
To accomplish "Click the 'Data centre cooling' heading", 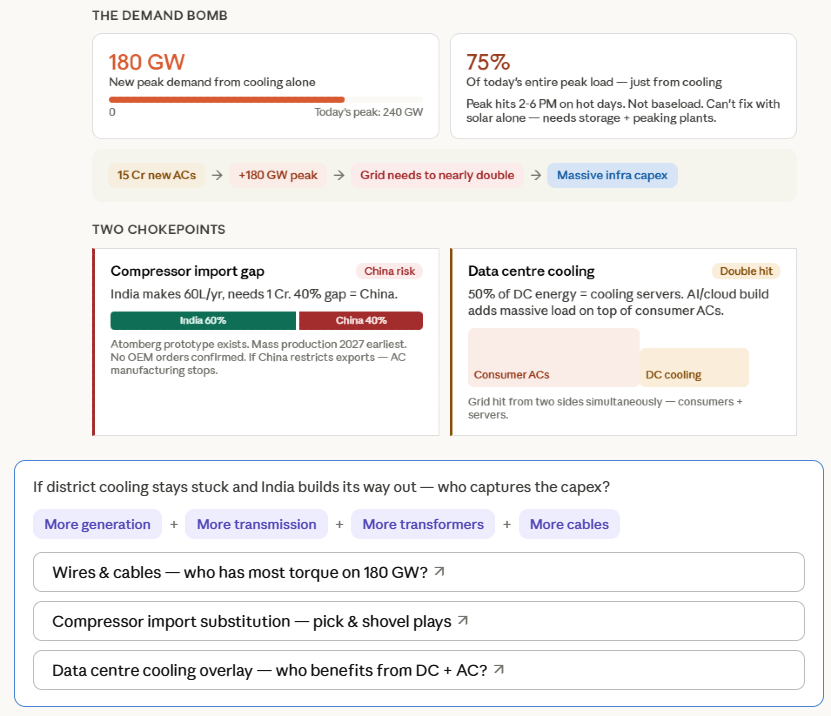I will pos(531,271).
